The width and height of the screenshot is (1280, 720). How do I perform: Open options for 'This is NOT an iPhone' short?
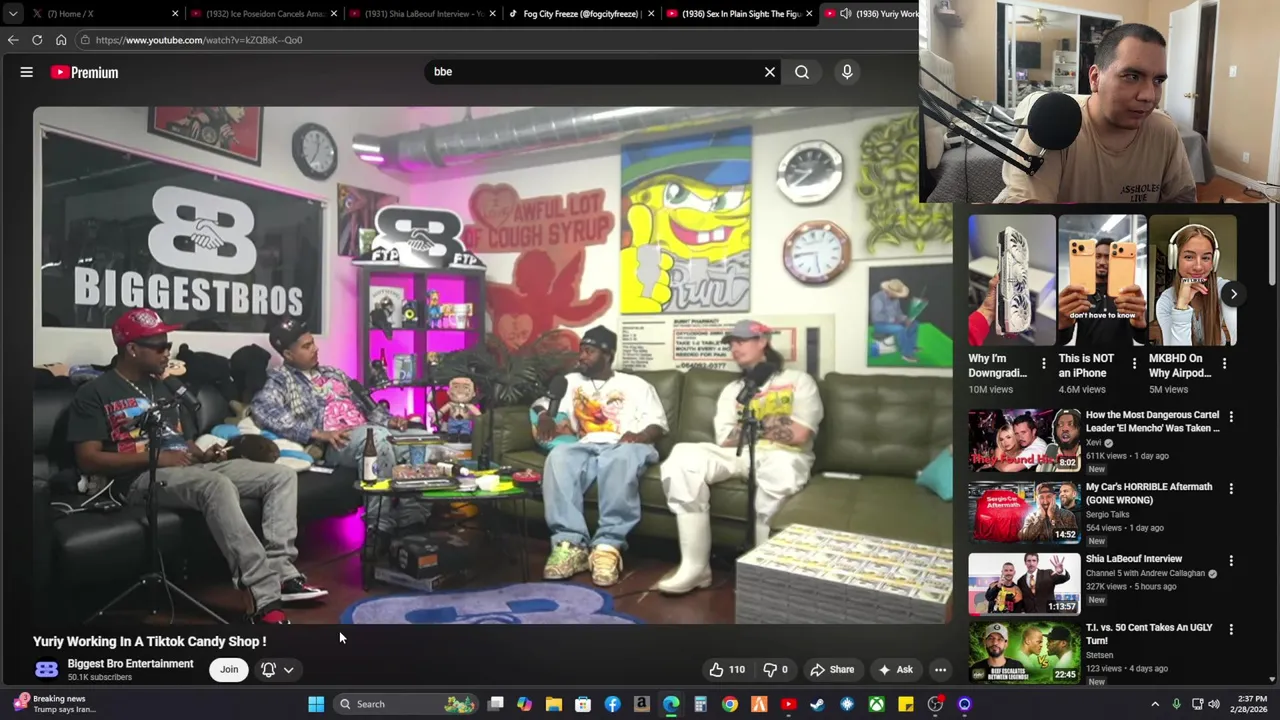click(1134, 364)
